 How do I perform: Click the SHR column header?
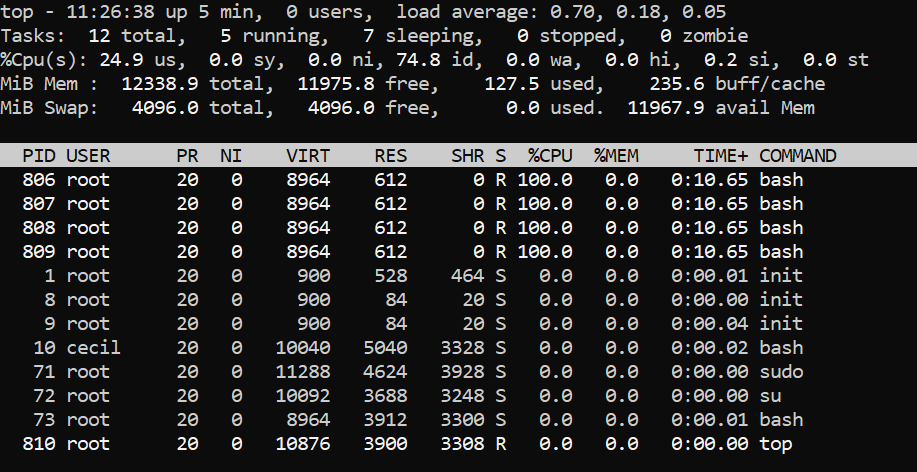pos(468,156)
